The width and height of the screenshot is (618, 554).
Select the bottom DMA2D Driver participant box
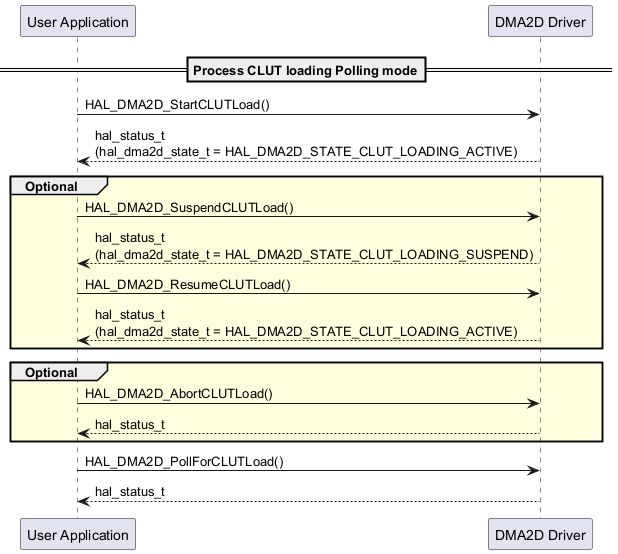[x=540, y=535]
